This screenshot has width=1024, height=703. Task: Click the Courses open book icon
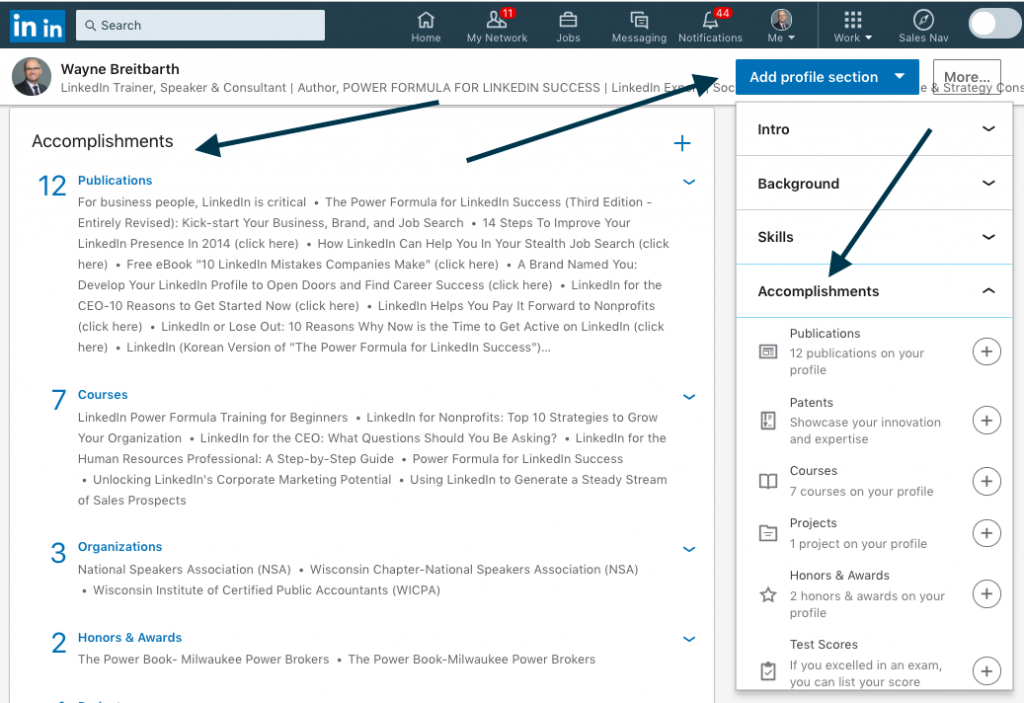(x=768, y=482)
